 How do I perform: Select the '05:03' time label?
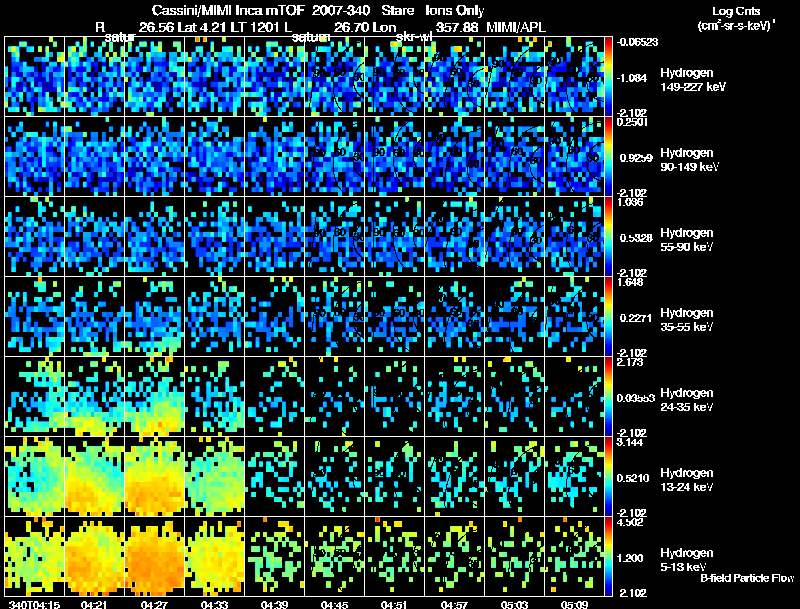click(514, 605)
